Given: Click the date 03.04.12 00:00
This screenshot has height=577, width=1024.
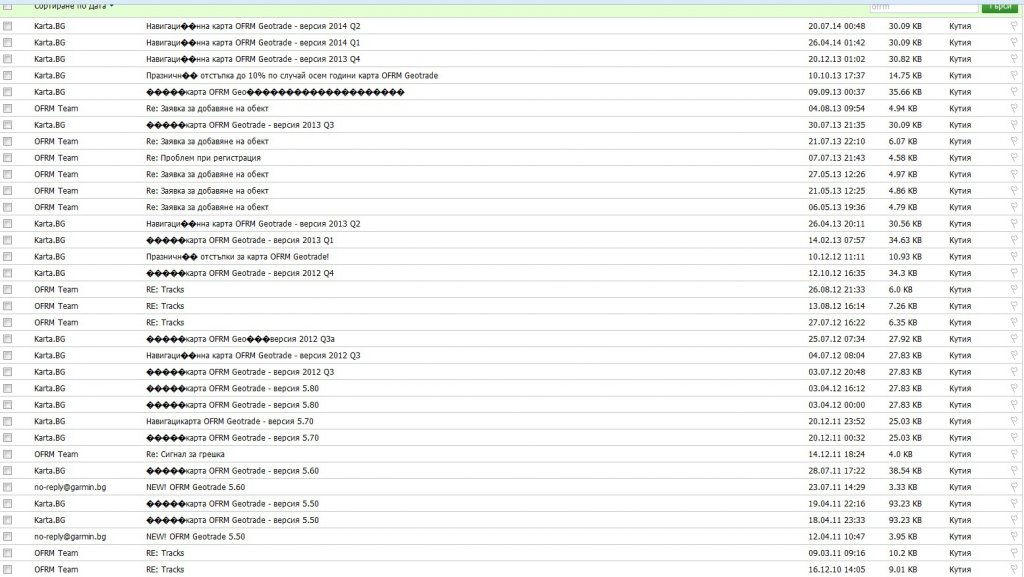Looking at the screenshot, I should click(837, 405).
